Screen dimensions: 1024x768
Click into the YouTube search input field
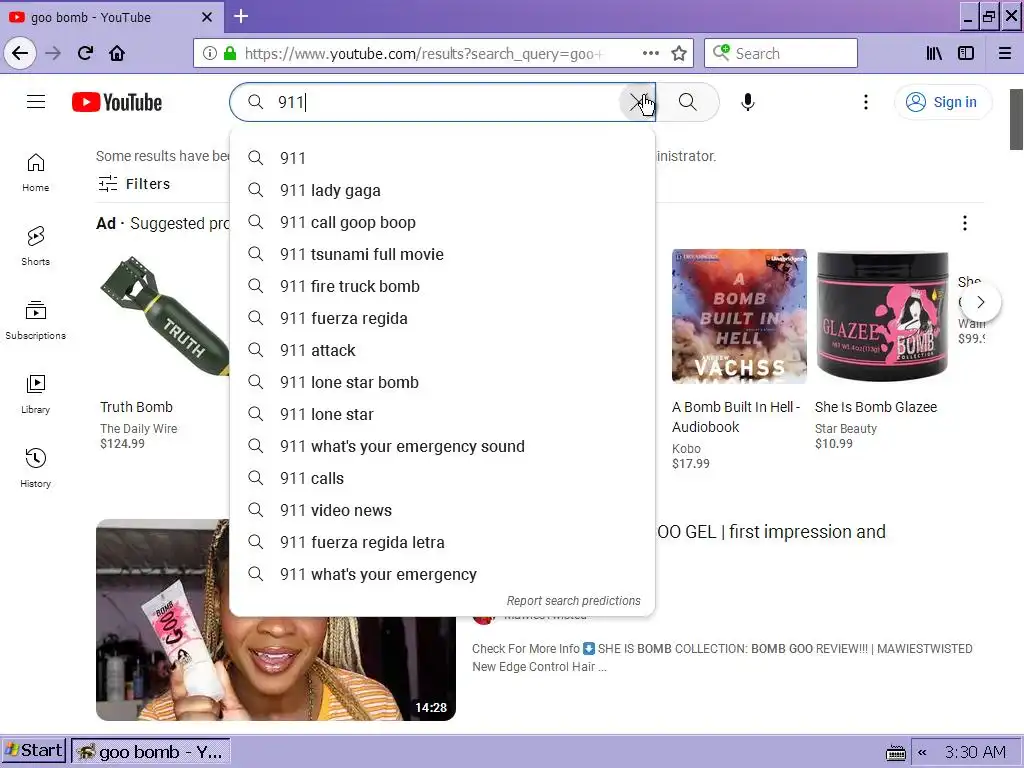[x=444, y=102]
